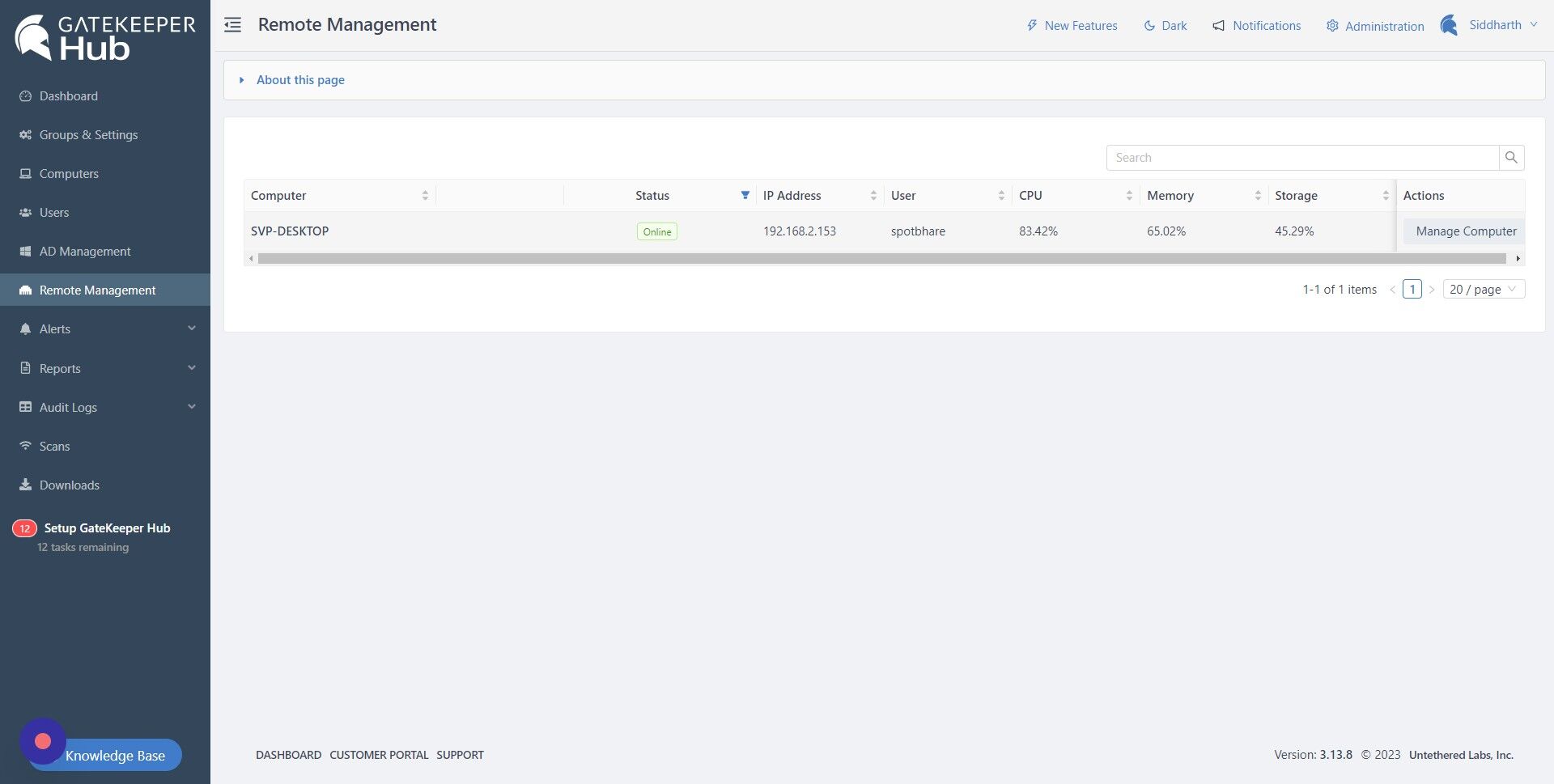Open the Downloads section
This screenshot has width=1554, height=784.
pos(69,485)
